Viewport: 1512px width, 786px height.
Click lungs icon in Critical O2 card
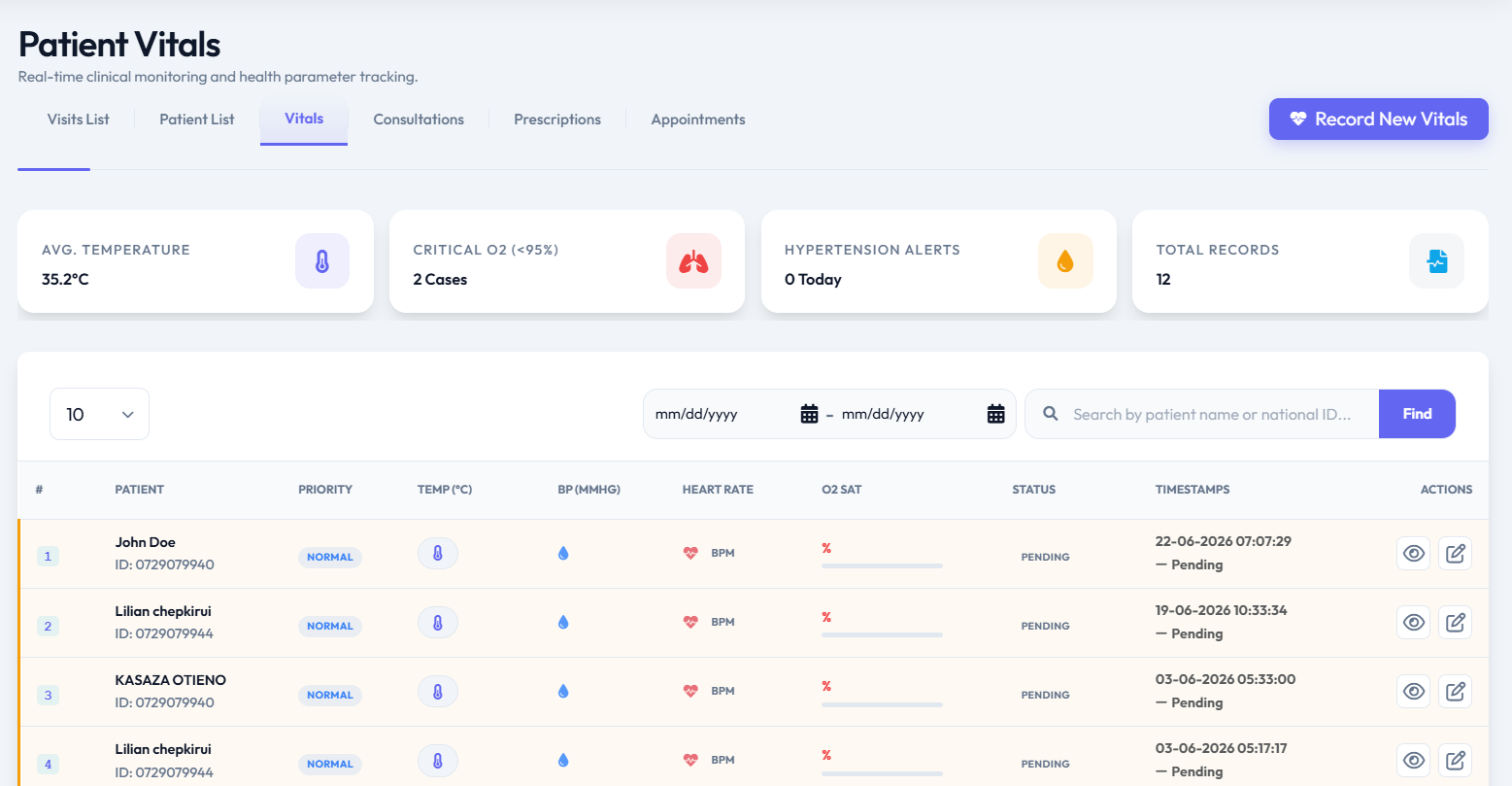pyautogui.click(x=693, y=261)
